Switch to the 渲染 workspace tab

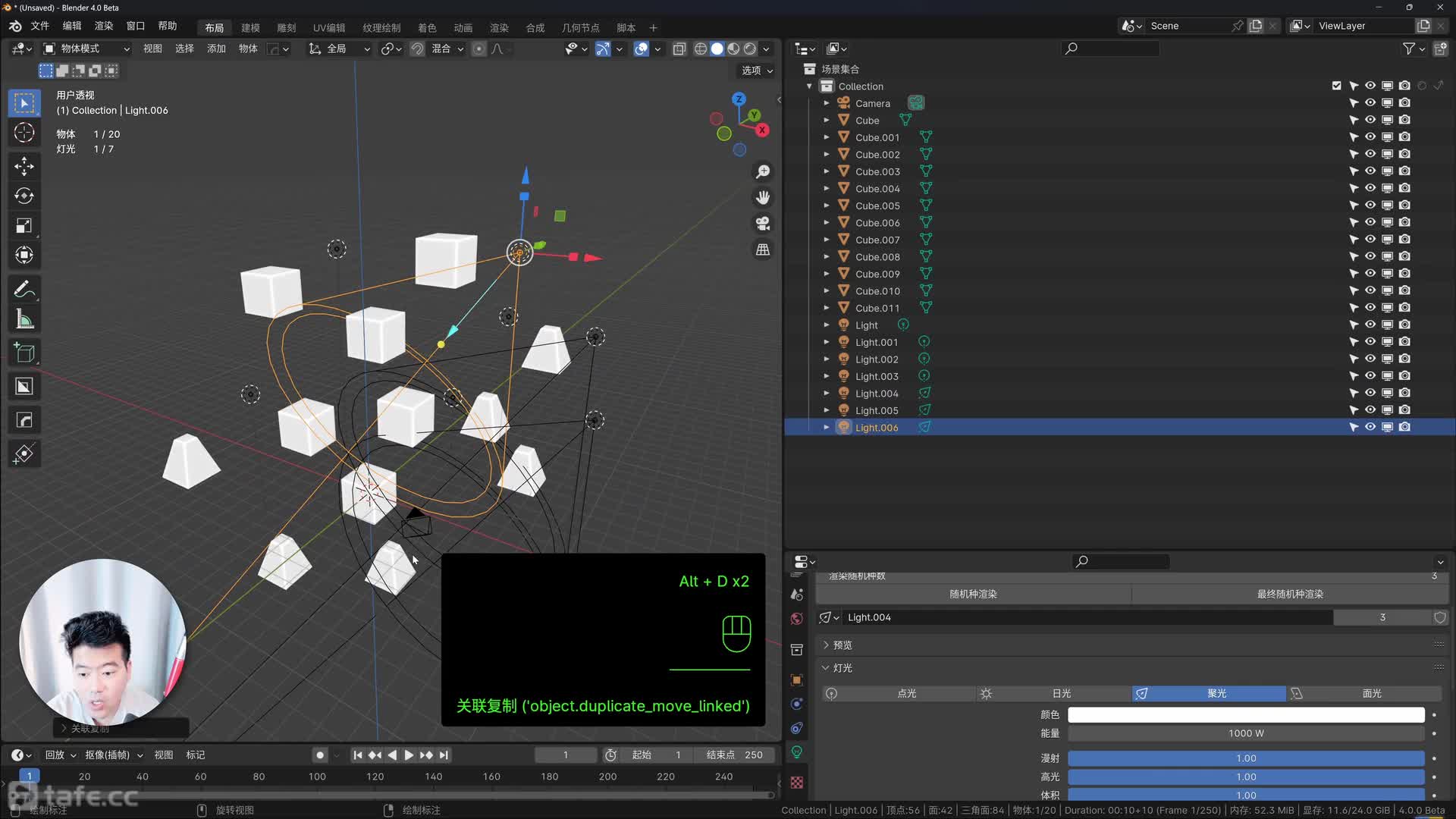click(499, 27)
